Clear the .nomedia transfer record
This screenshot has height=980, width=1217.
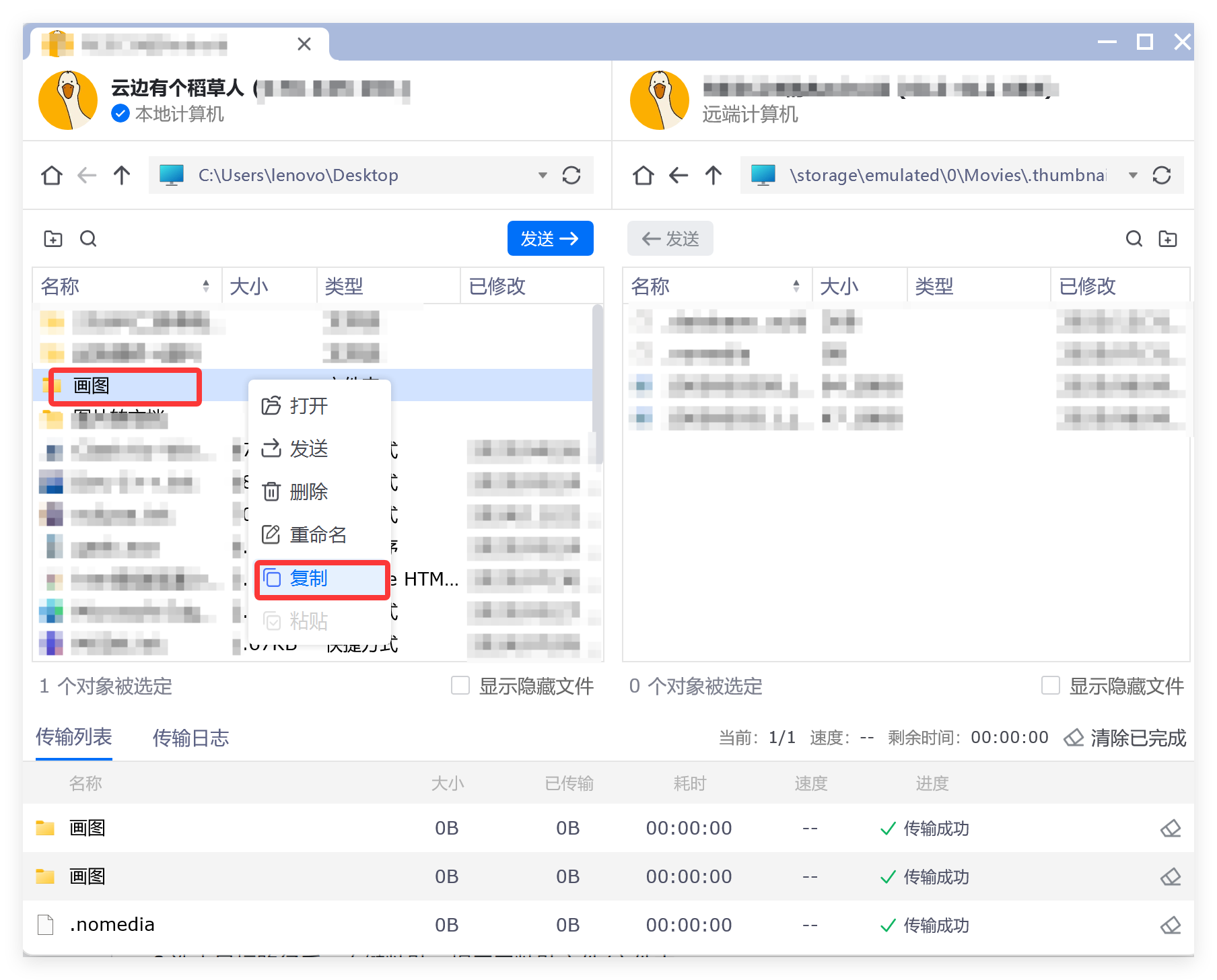1171,925
